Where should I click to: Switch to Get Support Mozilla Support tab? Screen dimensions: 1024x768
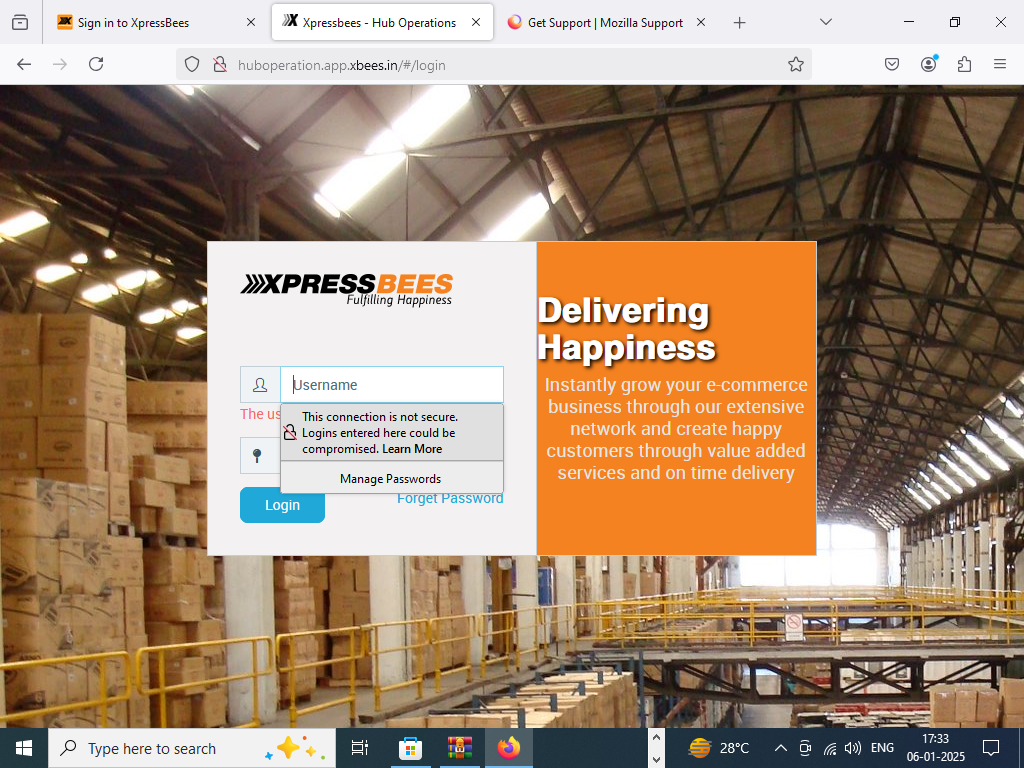pyautogui.click(x=605, y=23)
